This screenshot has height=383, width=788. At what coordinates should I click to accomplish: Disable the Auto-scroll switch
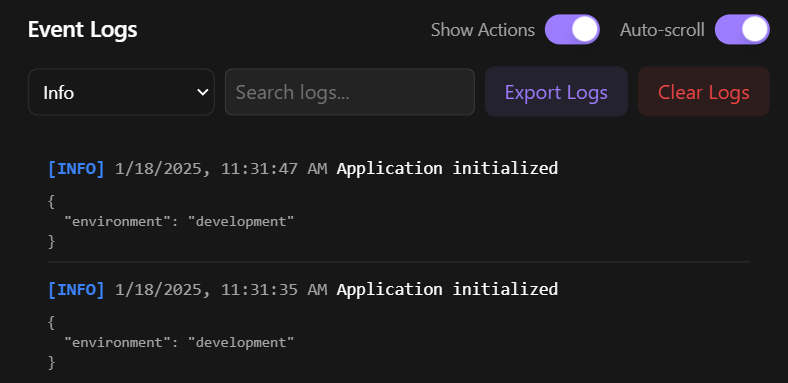(742, 30)
